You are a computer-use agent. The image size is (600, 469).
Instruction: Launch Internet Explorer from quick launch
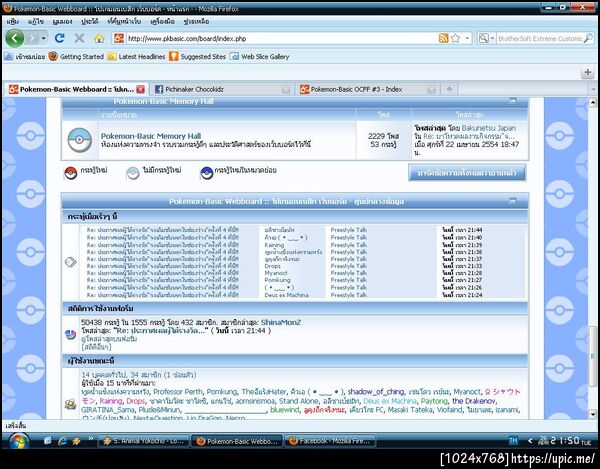click(62, 441)
